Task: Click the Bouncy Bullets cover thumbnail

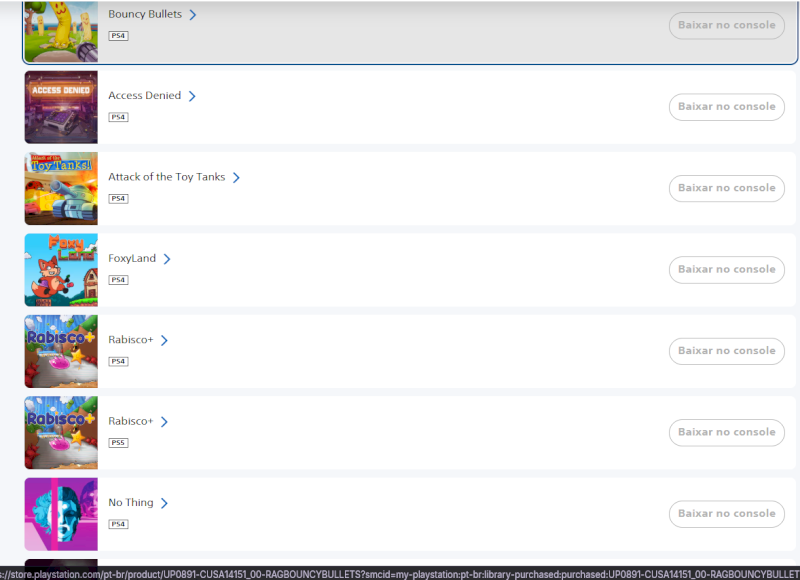Action: [61, 31]
